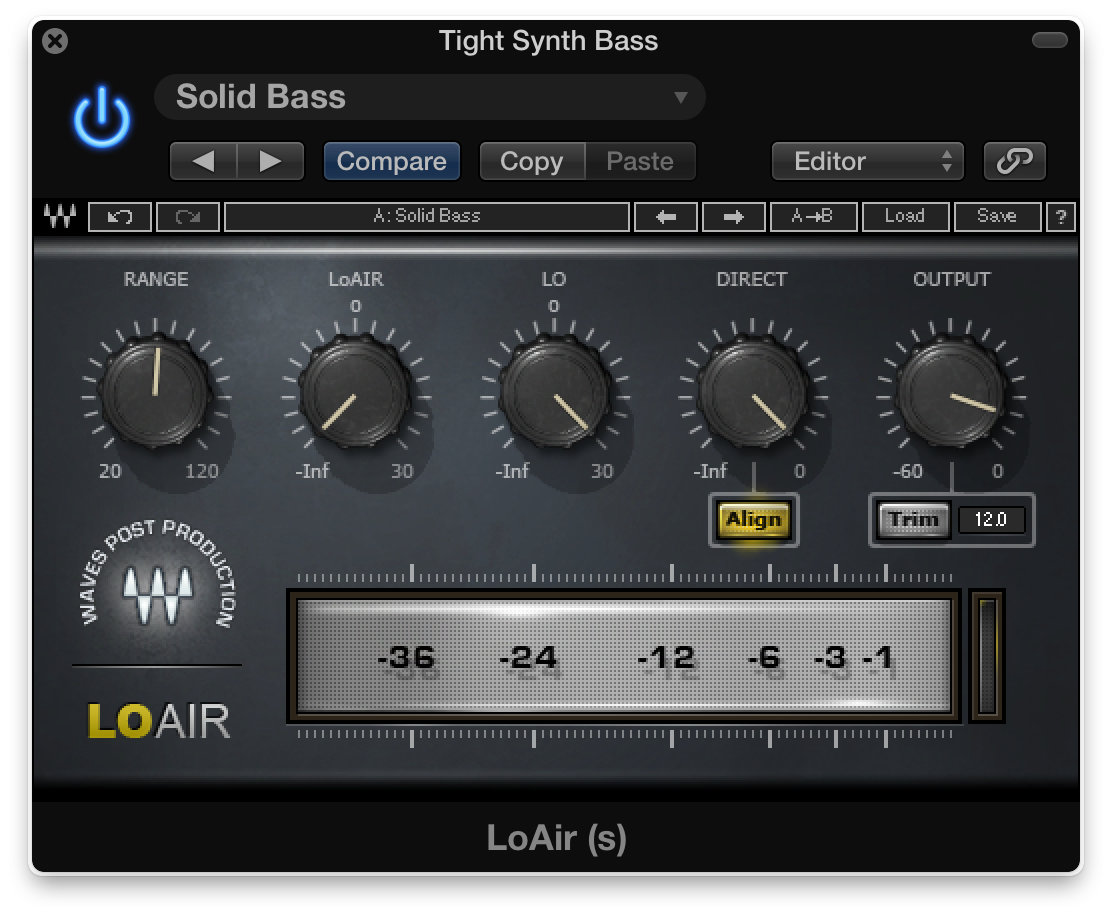Open the Editor view dropdown
The image size is (1112, 916).
tap(867, 161)
